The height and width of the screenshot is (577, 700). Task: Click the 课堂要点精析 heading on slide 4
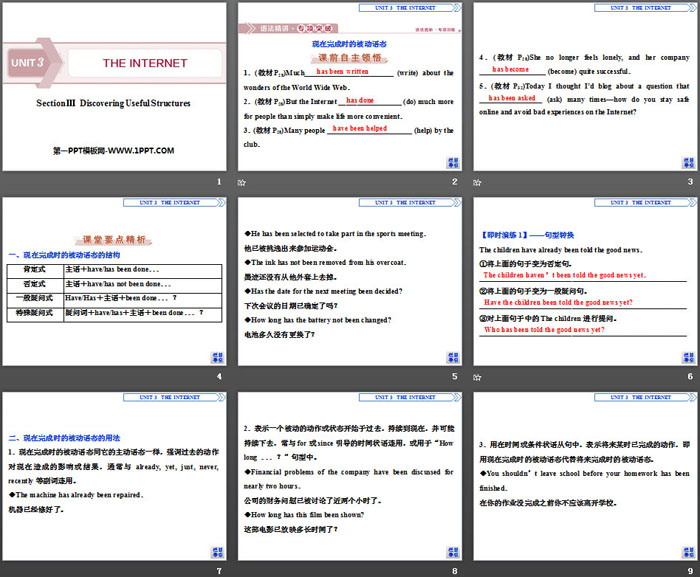(x=112, y=240)
